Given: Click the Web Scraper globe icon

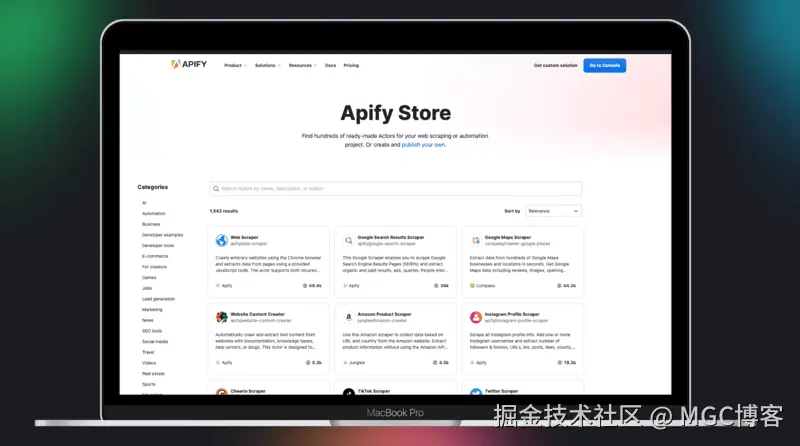Looking at the screenshot, I should (x=221, y=240).
